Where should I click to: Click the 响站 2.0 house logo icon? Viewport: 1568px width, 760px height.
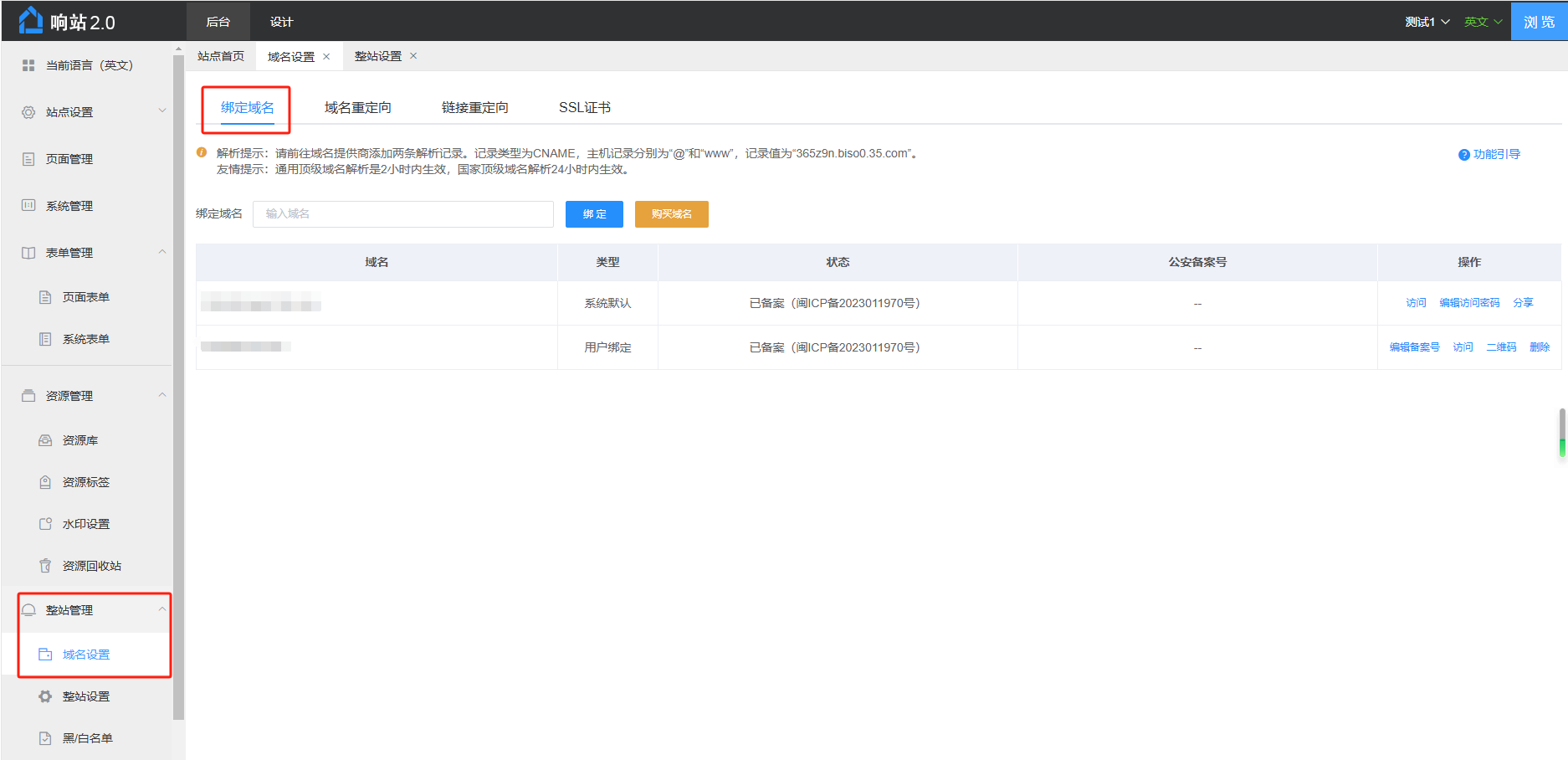pos(31,20)
